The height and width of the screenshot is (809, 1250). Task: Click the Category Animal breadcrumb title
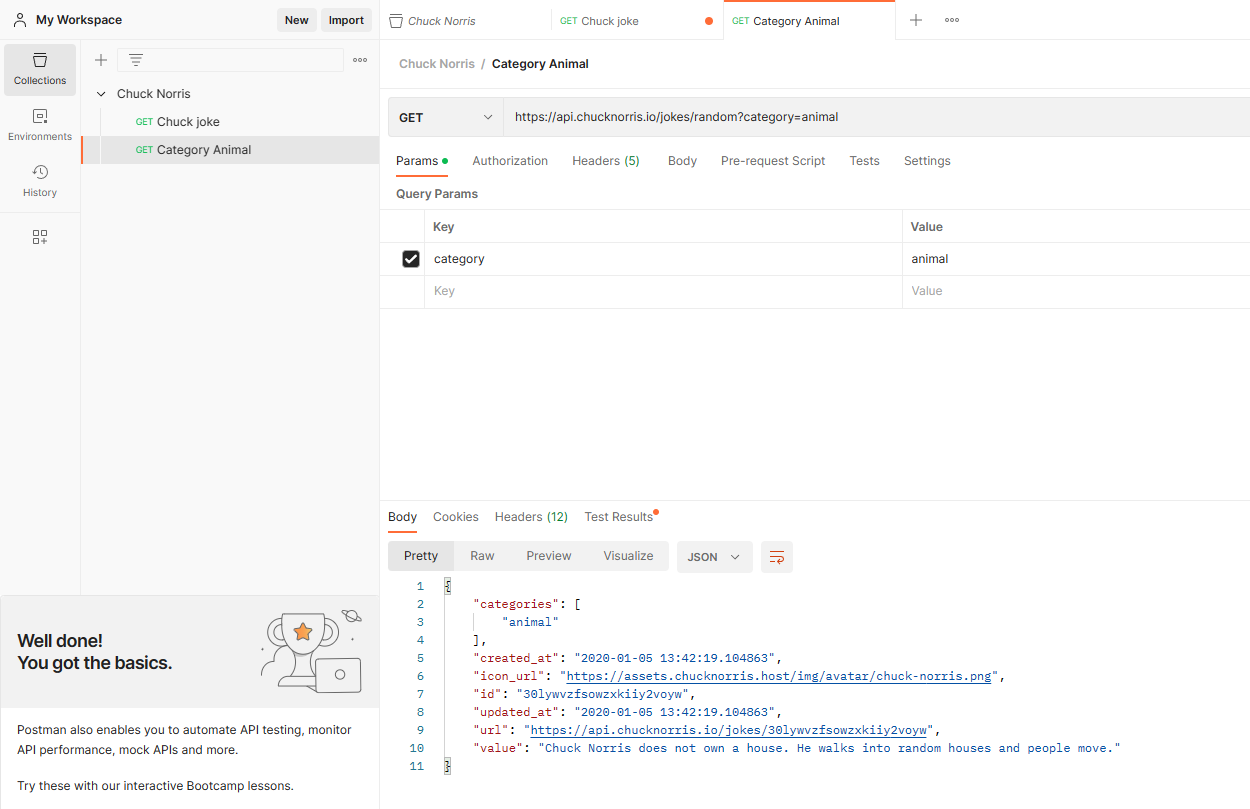pyautogui.click(x=540, y=64)
